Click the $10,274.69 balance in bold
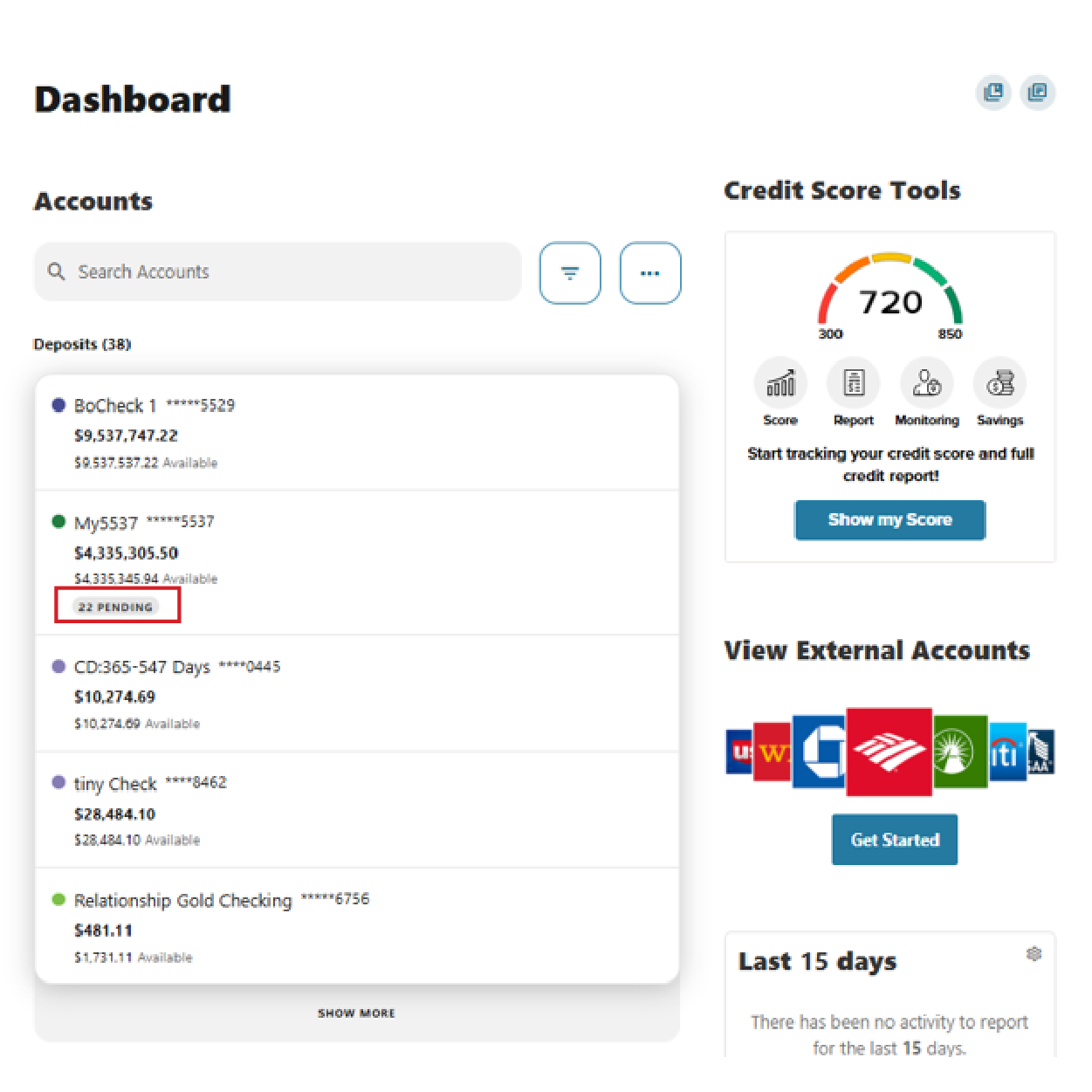The height and width of the screenshot is (1092, 1092). (114, 697)
